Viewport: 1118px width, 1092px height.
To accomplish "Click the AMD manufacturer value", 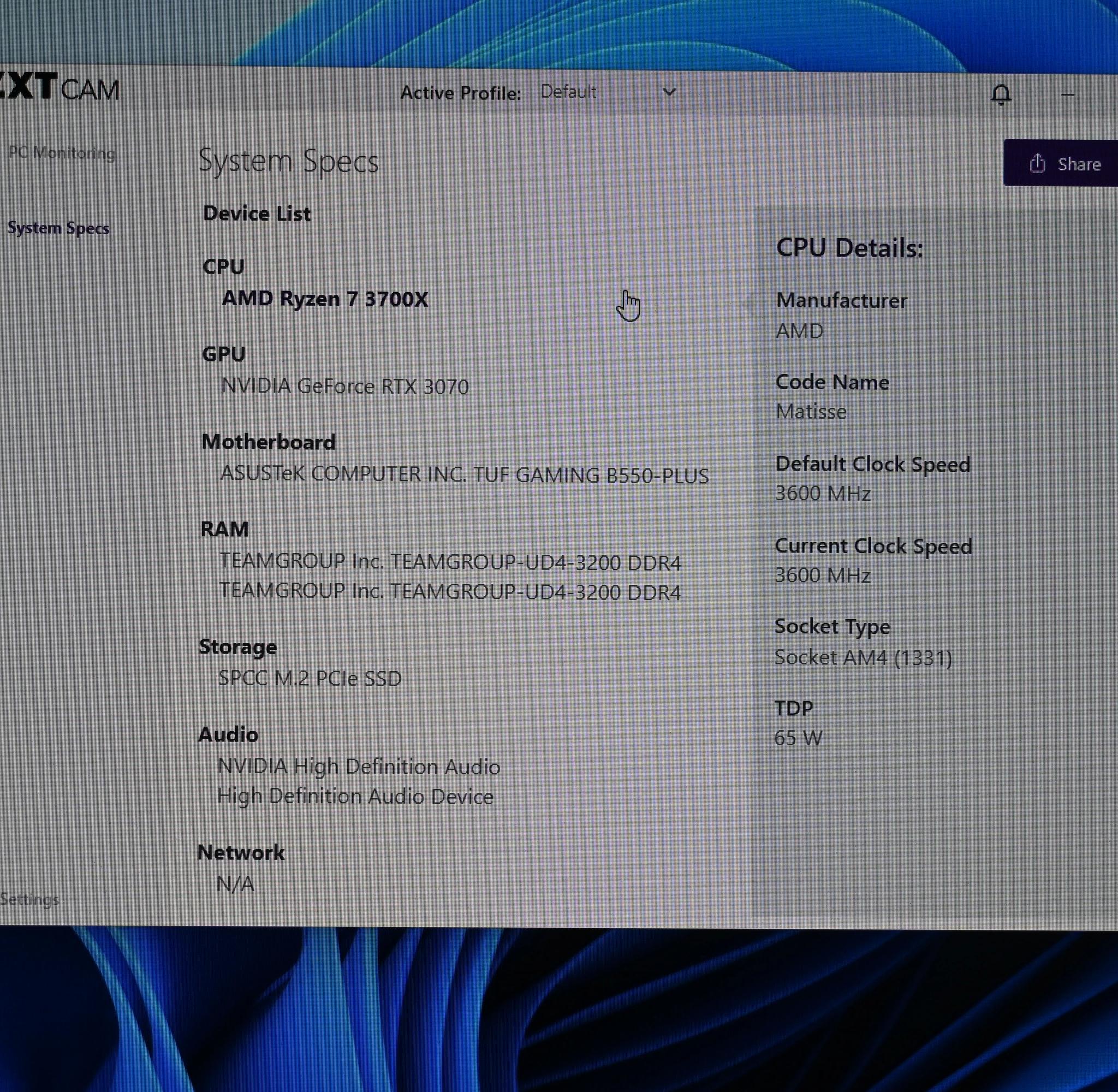I will coord(800,331).
